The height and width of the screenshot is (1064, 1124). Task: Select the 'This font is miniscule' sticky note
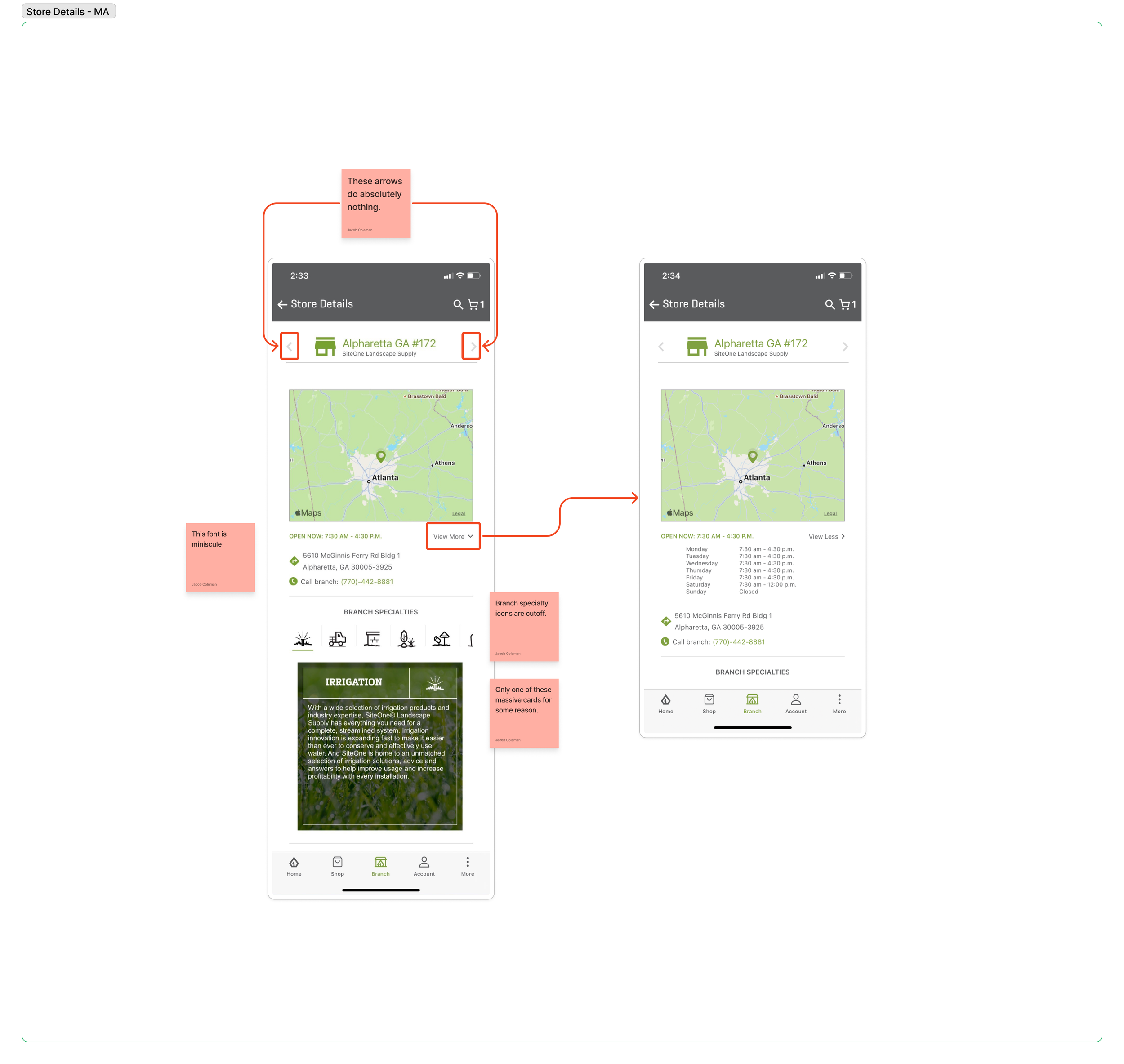point(220,557)
